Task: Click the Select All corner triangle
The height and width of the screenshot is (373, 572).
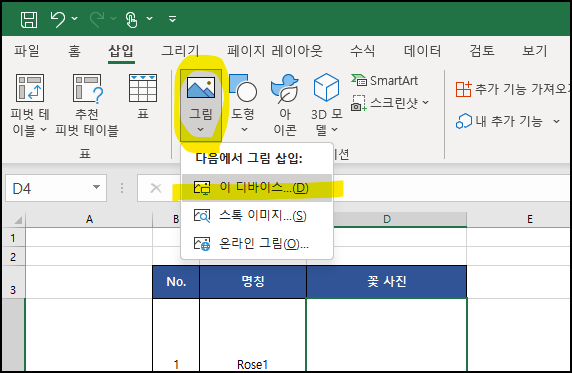Action: (17, 219)
